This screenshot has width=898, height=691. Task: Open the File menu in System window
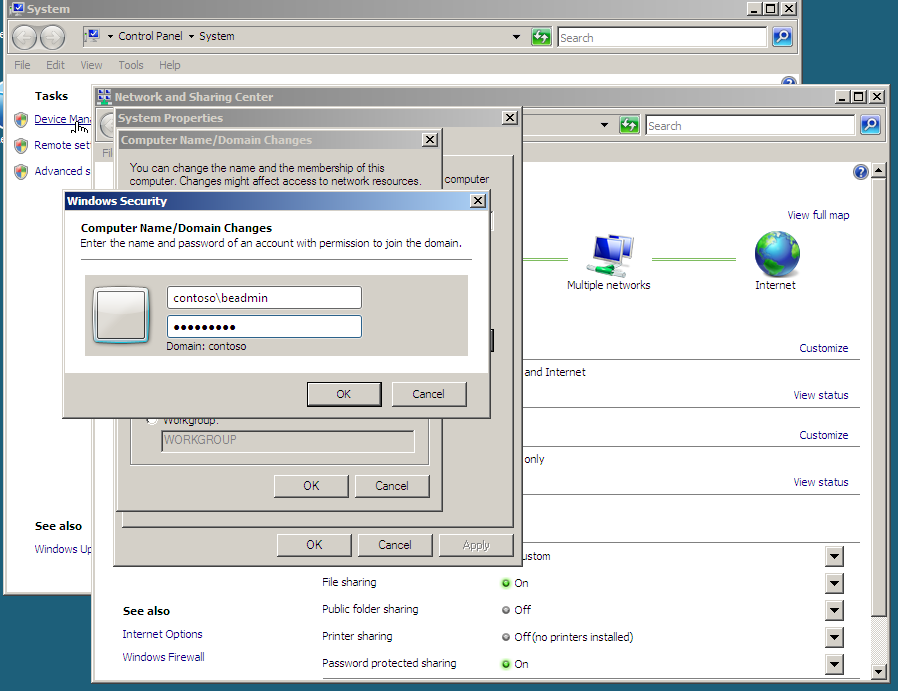point(22,65)
